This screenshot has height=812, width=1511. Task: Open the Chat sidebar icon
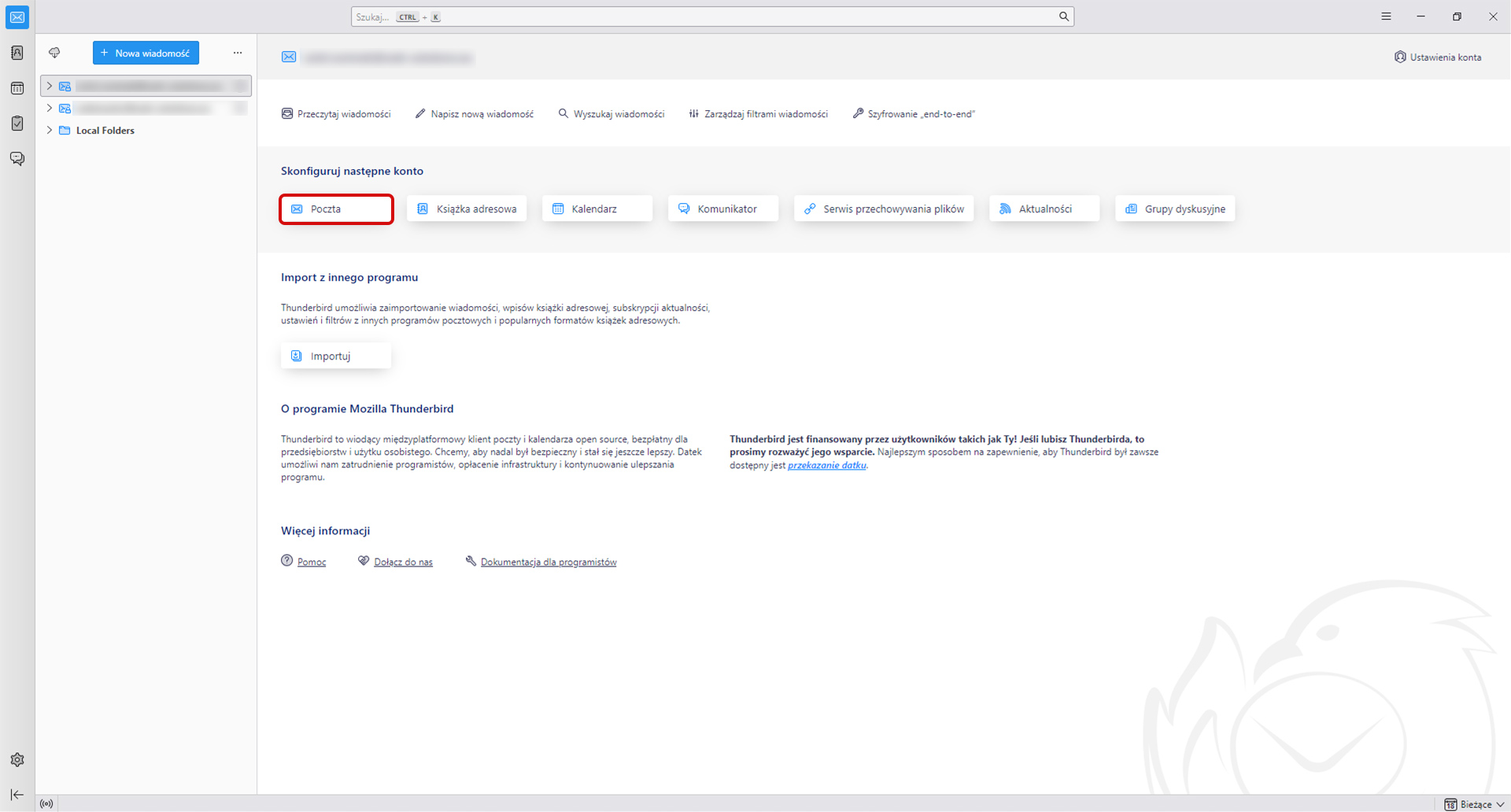tap(17, 159)
